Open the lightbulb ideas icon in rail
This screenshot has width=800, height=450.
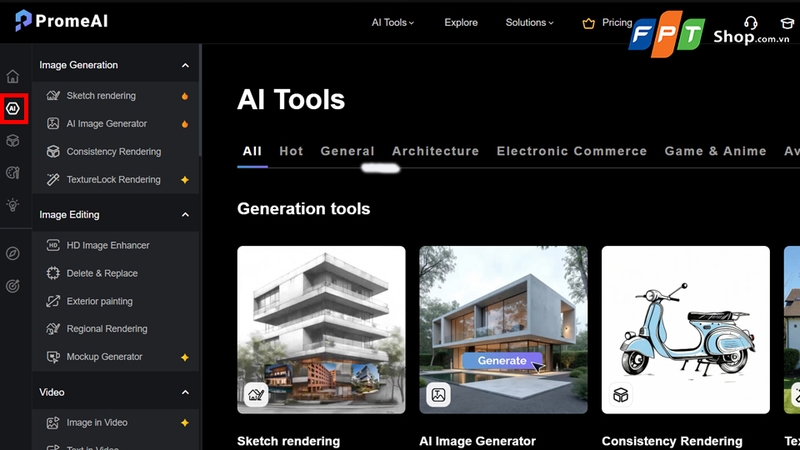click(x=13, y=205)
